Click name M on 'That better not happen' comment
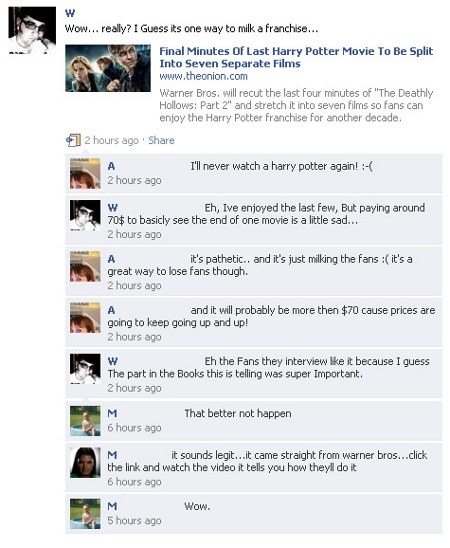This screenshot has width=450, height=548. 112,413
